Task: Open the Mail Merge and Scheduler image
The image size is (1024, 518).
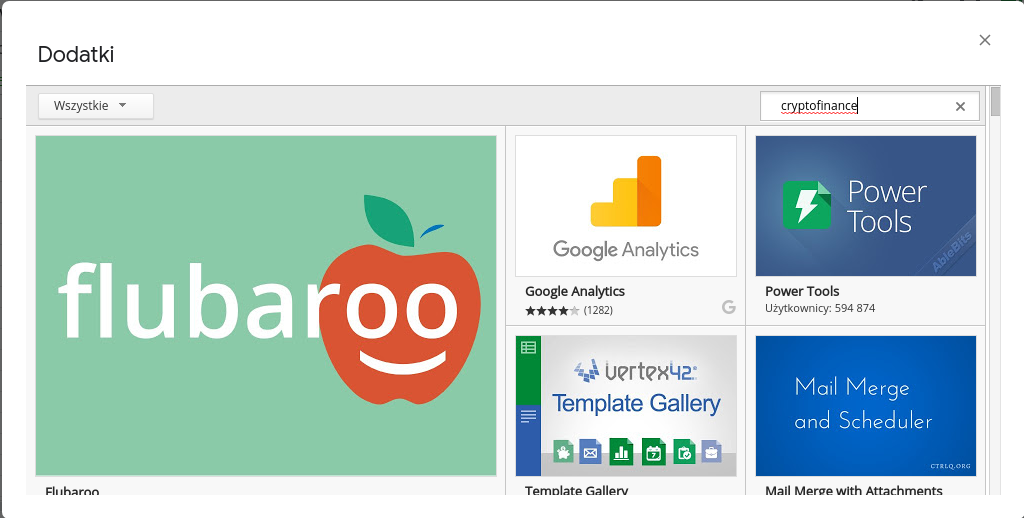Action: [865, 406]
